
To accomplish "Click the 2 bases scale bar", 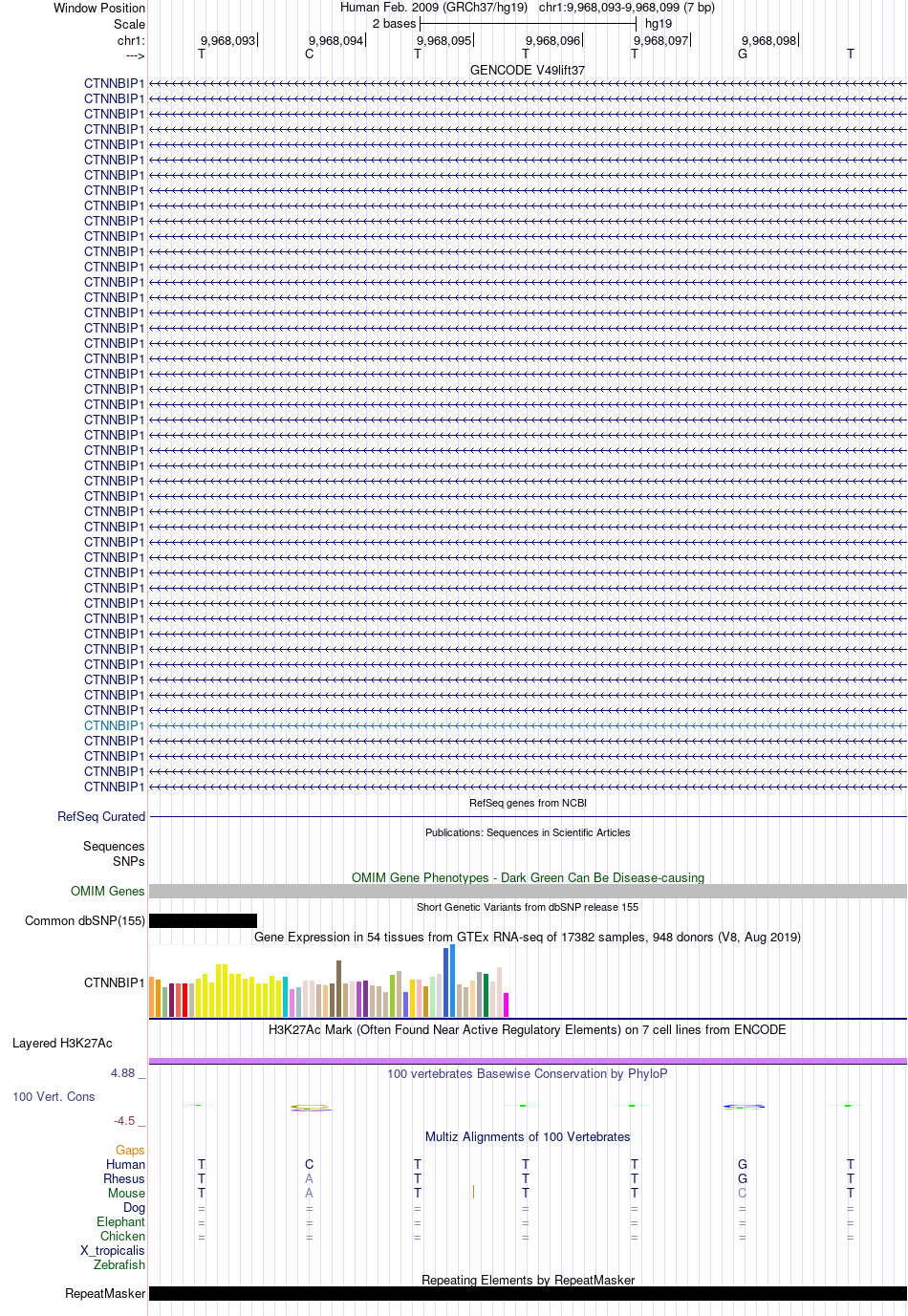I will pos(528,23).
